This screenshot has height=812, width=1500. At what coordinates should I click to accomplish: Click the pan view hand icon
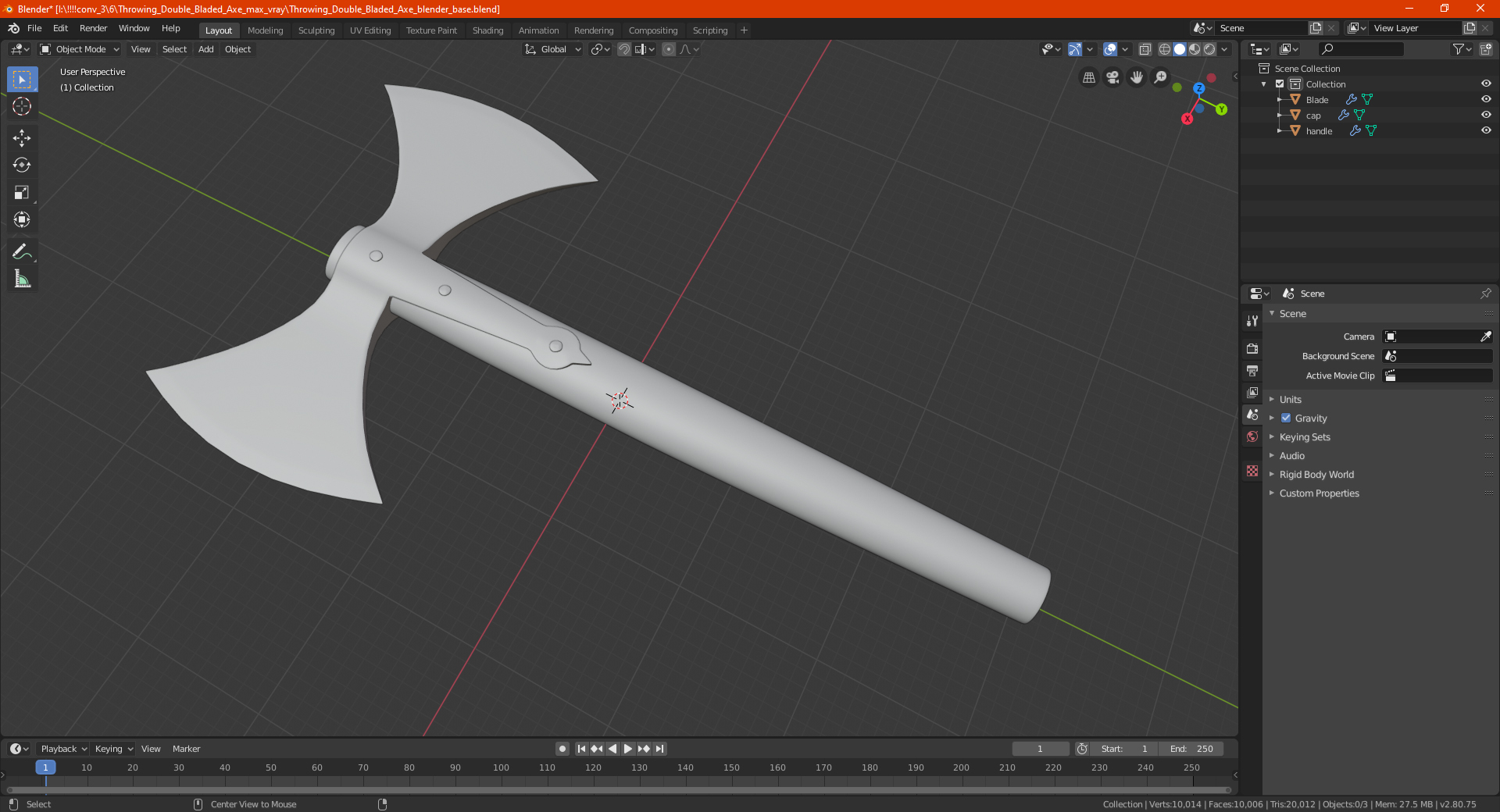pyautogui.click(x=1137, y=77)
